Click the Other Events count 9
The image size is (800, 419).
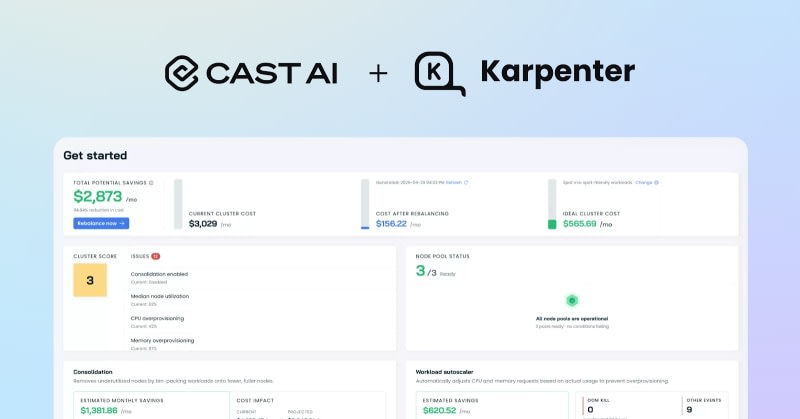[x=689, y=409]
